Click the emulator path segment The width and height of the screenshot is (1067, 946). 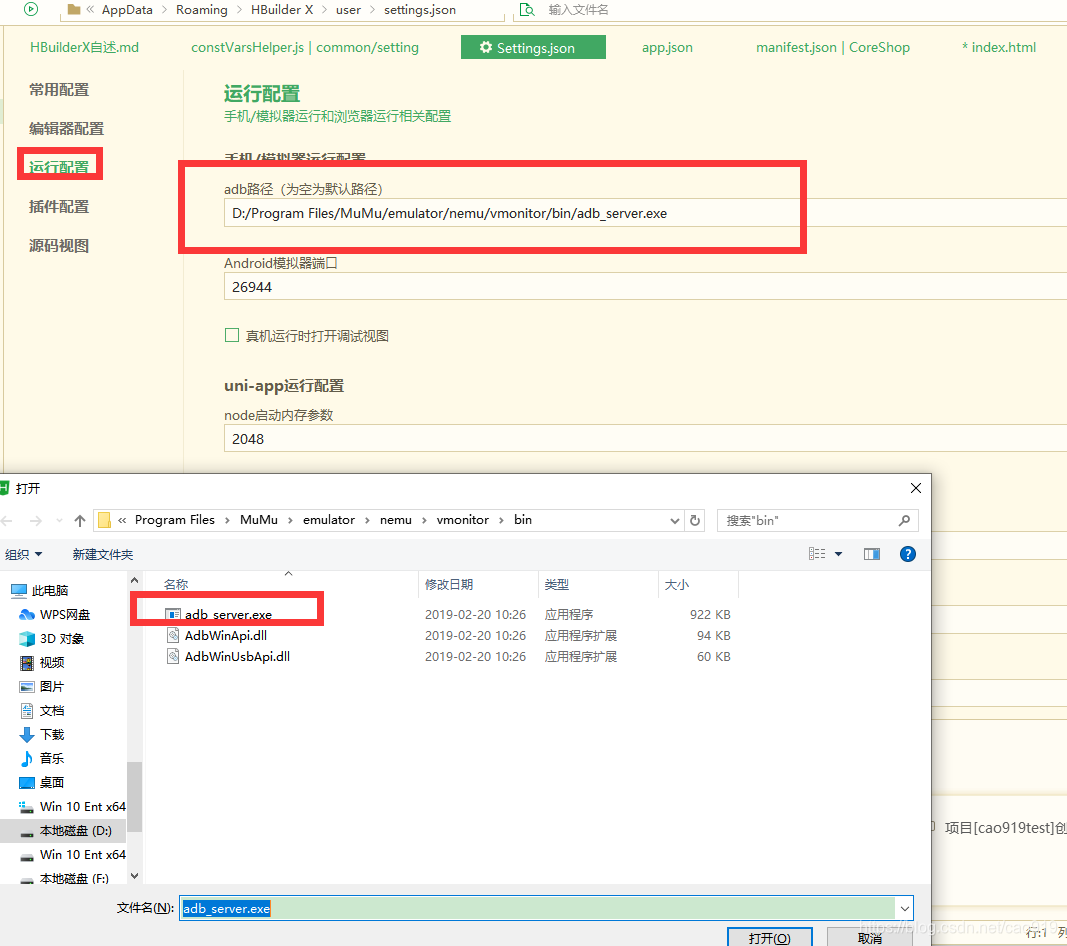[329, 521]
